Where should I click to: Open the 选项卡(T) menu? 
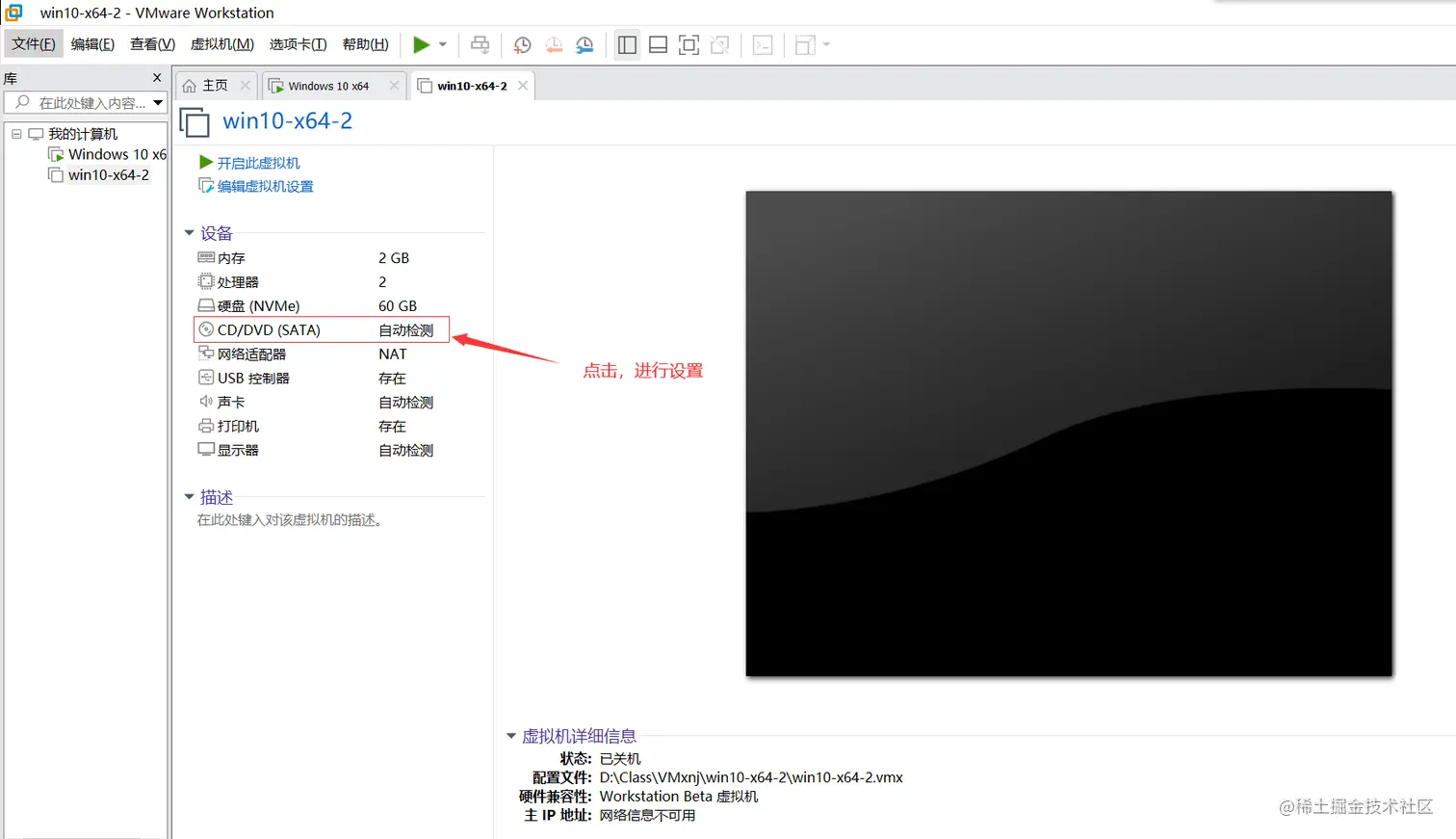click(299, 44)
